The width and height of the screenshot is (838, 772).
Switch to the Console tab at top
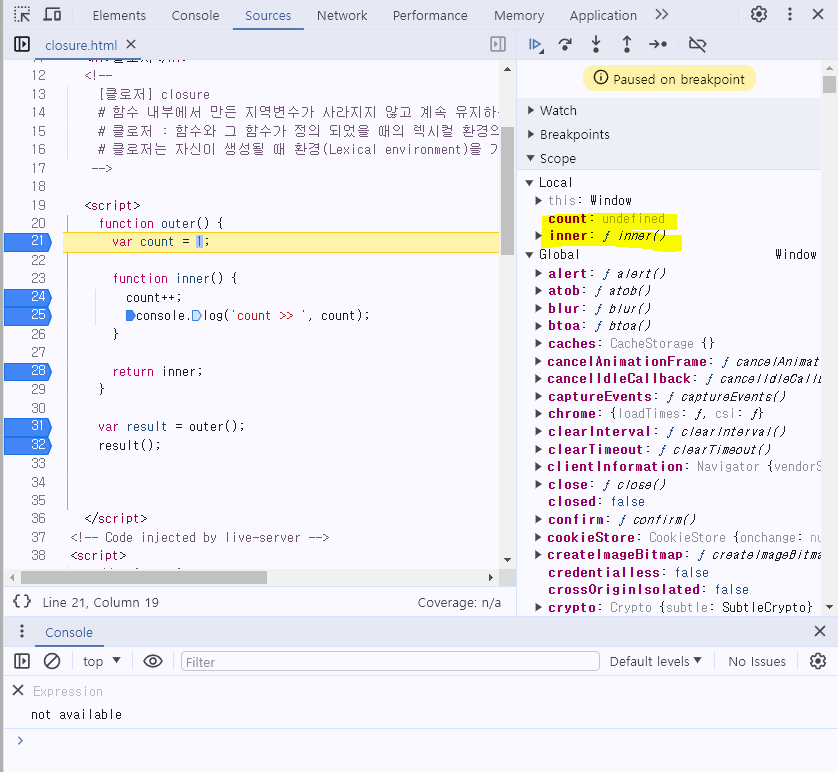click(x=195, y=15)
